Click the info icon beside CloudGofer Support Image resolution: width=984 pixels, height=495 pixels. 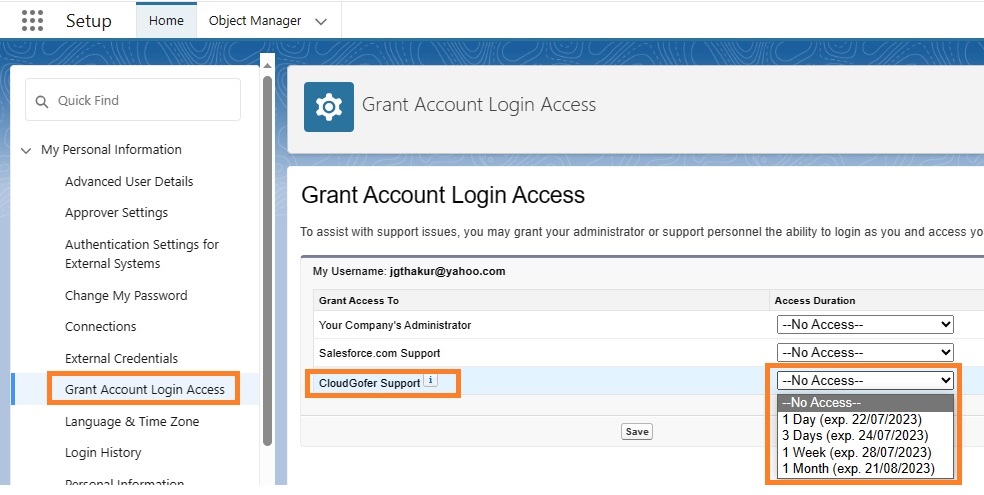[x=430, y=380]
